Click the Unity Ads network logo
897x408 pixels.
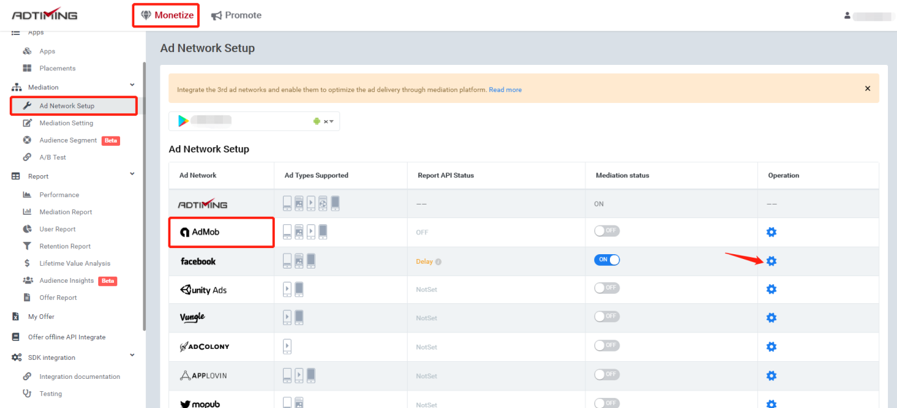pos(203,290)
